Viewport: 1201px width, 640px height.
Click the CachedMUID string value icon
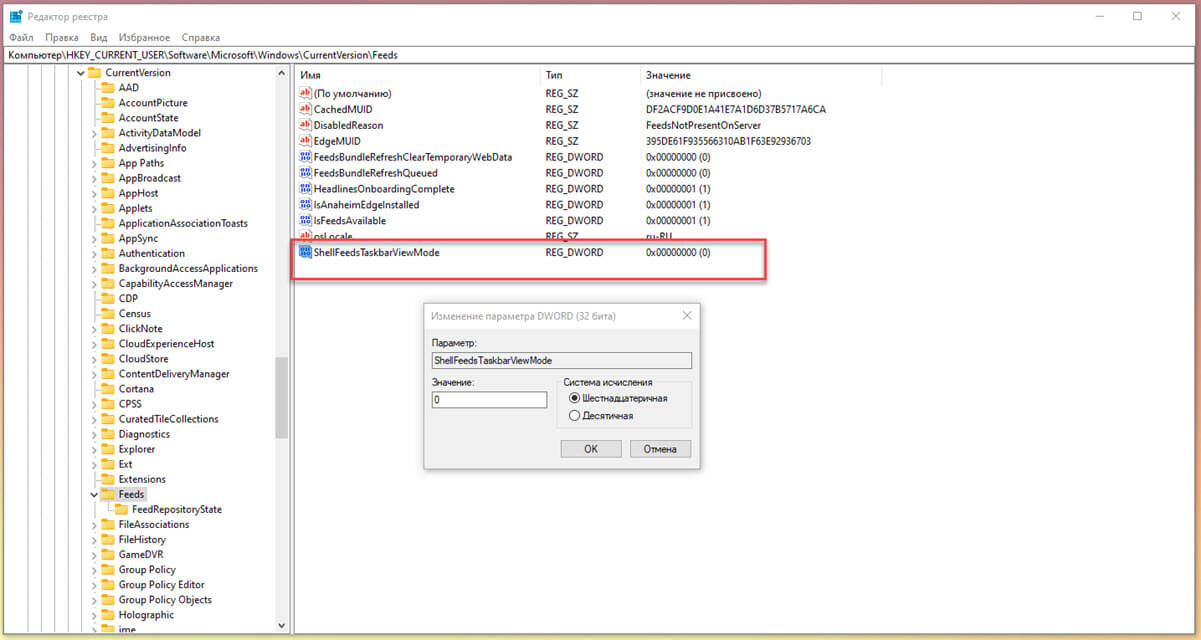click(306, 109)
